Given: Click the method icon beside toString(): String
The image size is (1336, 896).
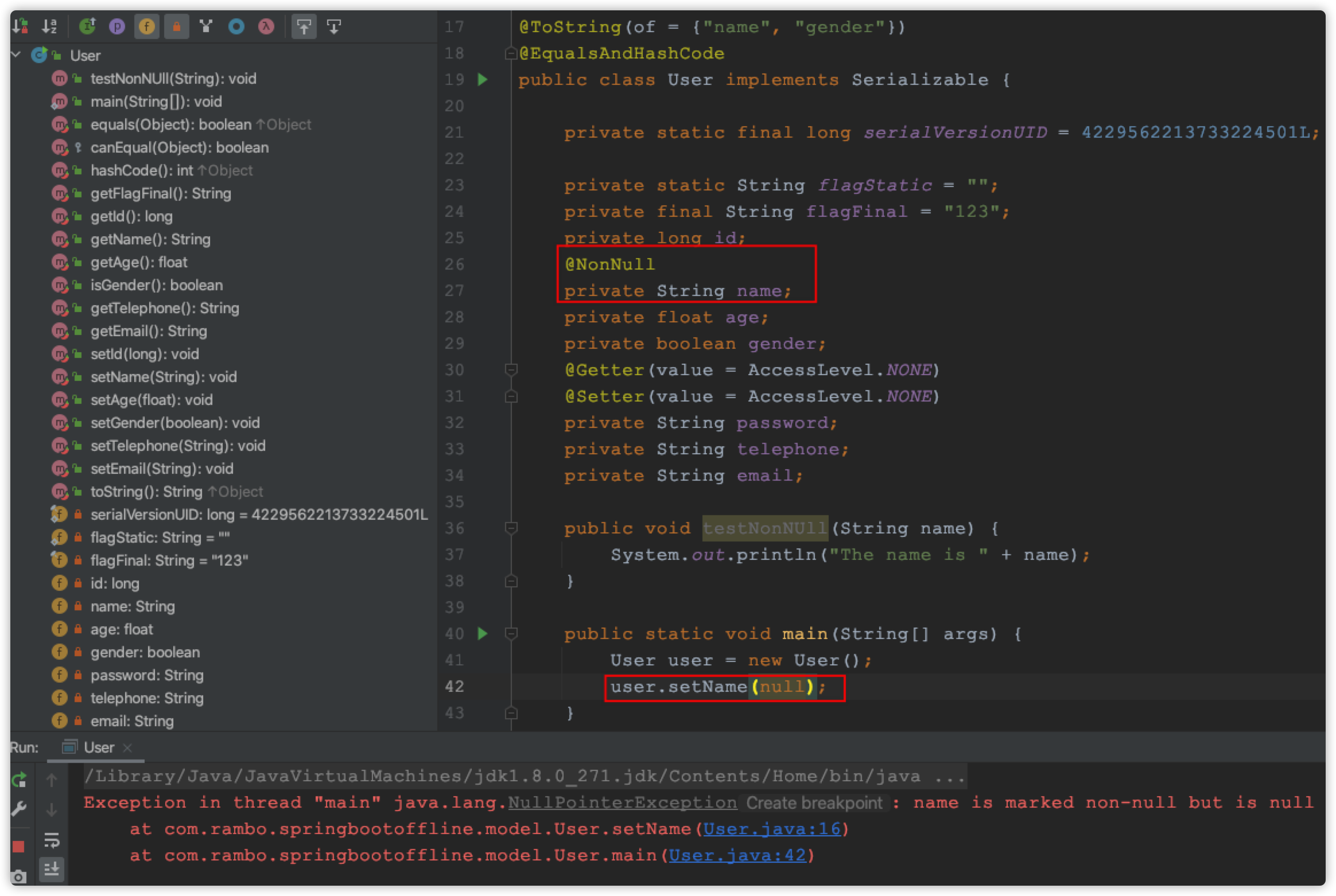Looking at the screenshot, I should tap(60, 491).
